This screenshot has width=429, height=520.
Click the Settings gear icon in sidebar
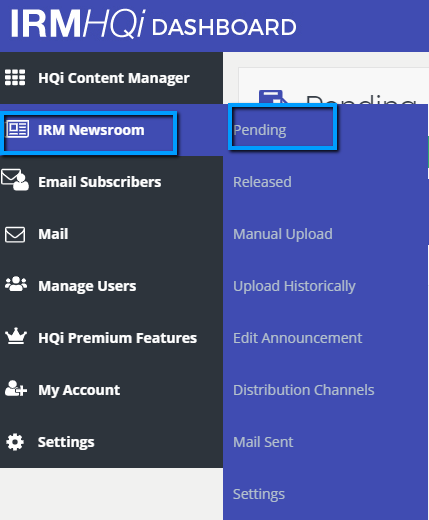tap(15, 442)
